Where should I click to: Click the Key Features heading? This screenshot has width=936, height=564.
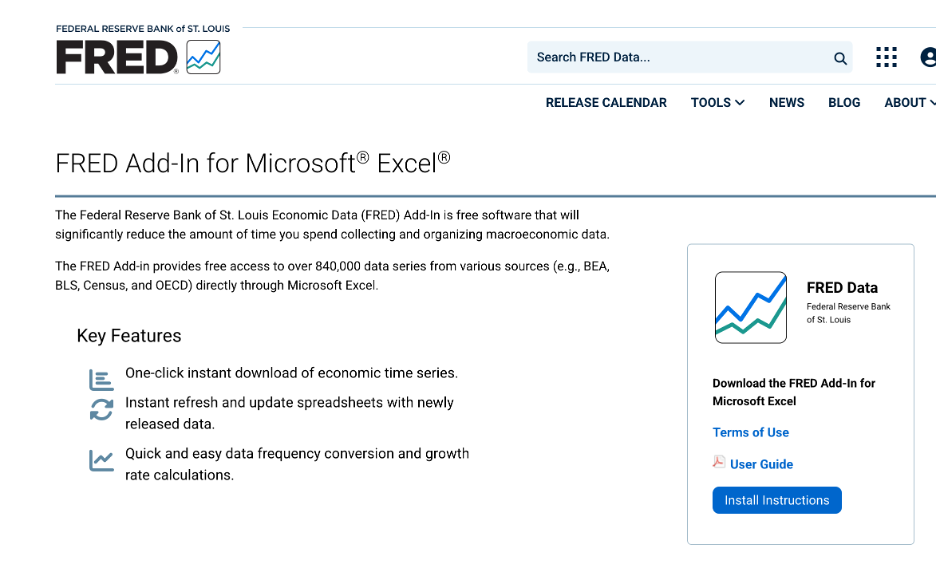pyautogui.click(x=129, y=335)
